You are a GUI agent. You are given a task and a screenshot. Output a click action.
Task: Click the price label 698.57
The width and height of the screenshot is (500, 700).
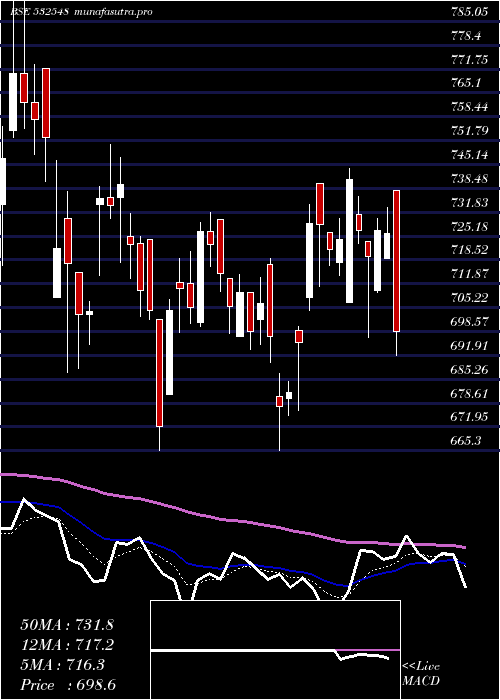coord(468,322)
